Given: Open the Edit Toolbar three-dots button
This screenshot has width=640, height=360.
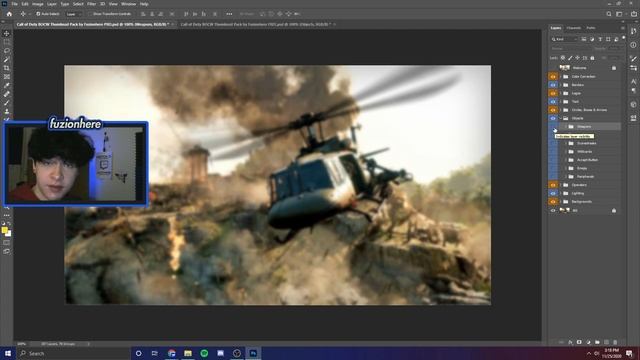Looking at the screenshot, I should pyautogui.click(x=7, y=215).
